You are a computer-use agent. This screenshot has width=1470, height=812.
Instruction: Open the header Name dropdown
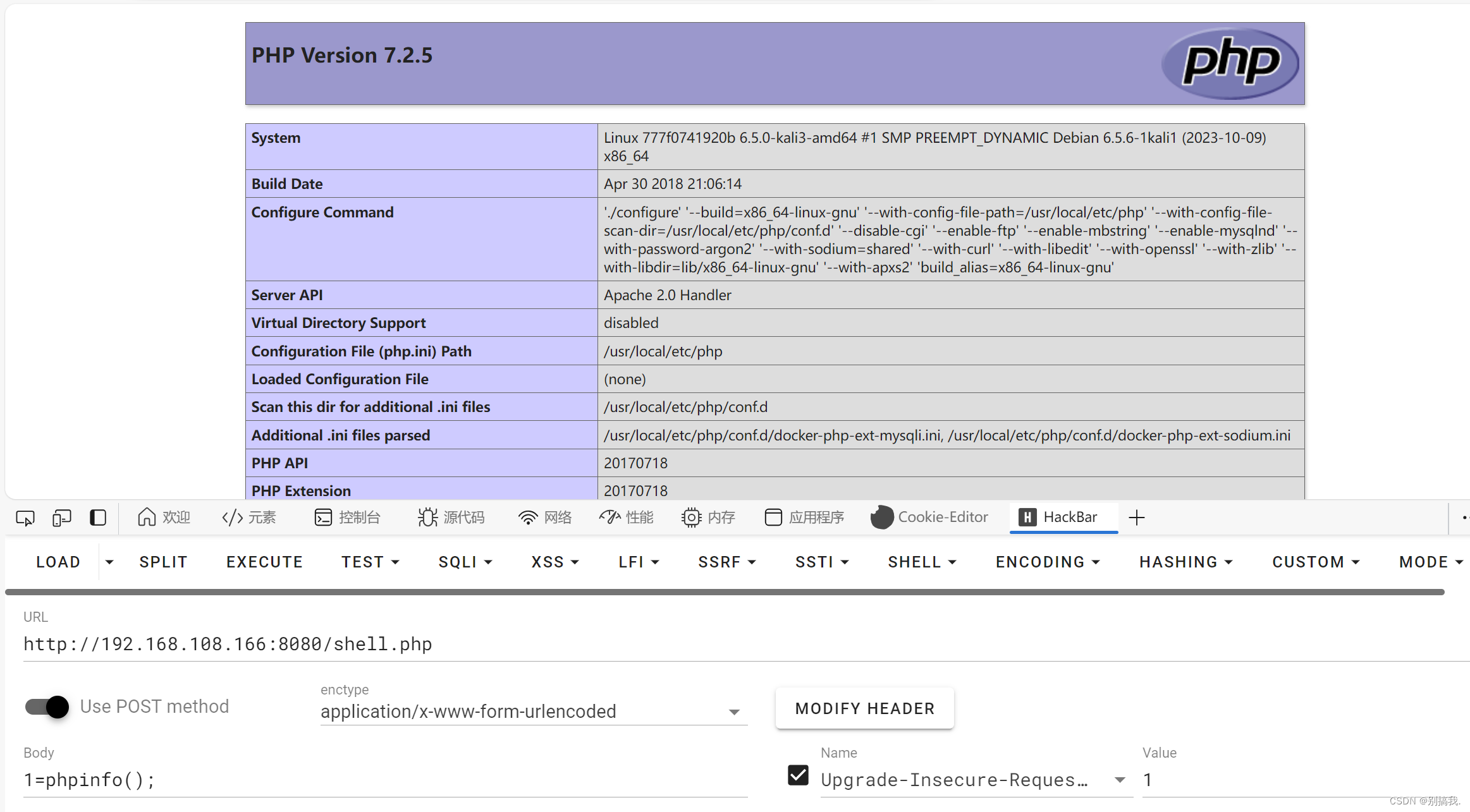(x=977, y=780)
